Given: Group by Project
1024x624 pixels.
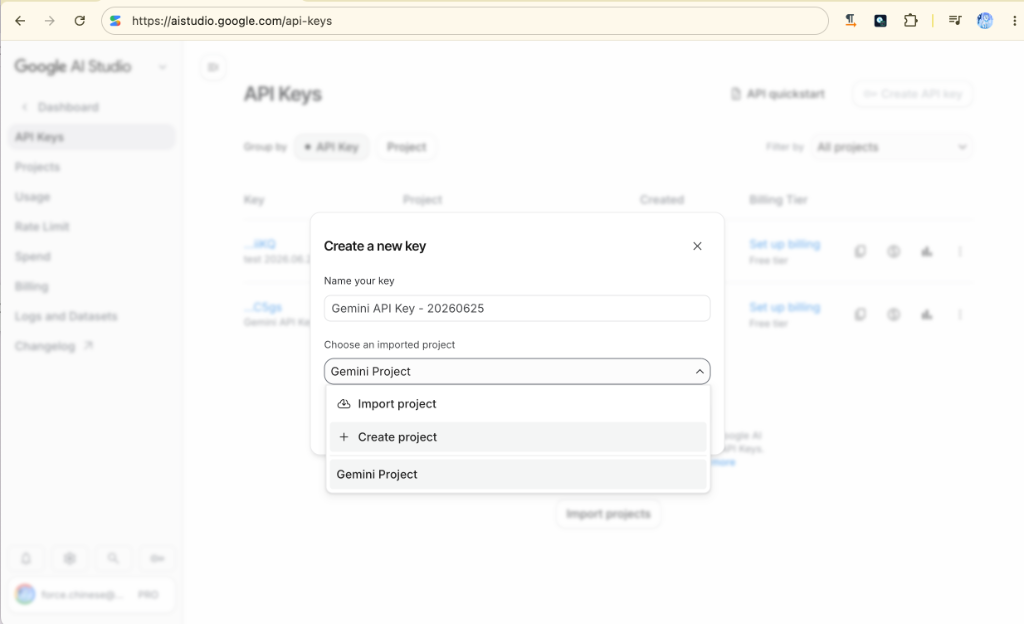Looking at the screenshot, I should [x=406, y=147].
